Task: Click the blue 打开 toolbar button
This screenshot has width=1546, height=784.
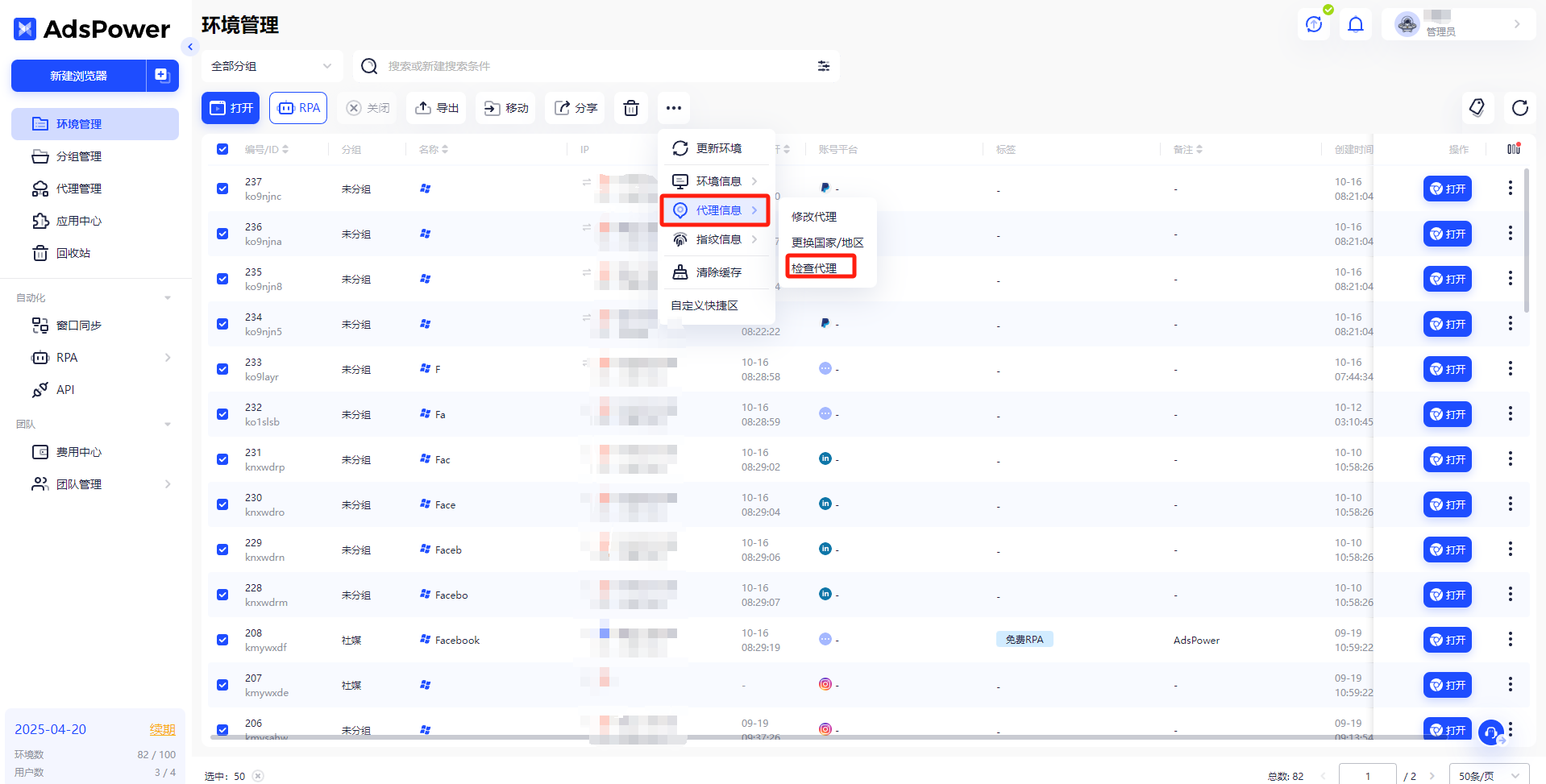Action: point(231,108)
